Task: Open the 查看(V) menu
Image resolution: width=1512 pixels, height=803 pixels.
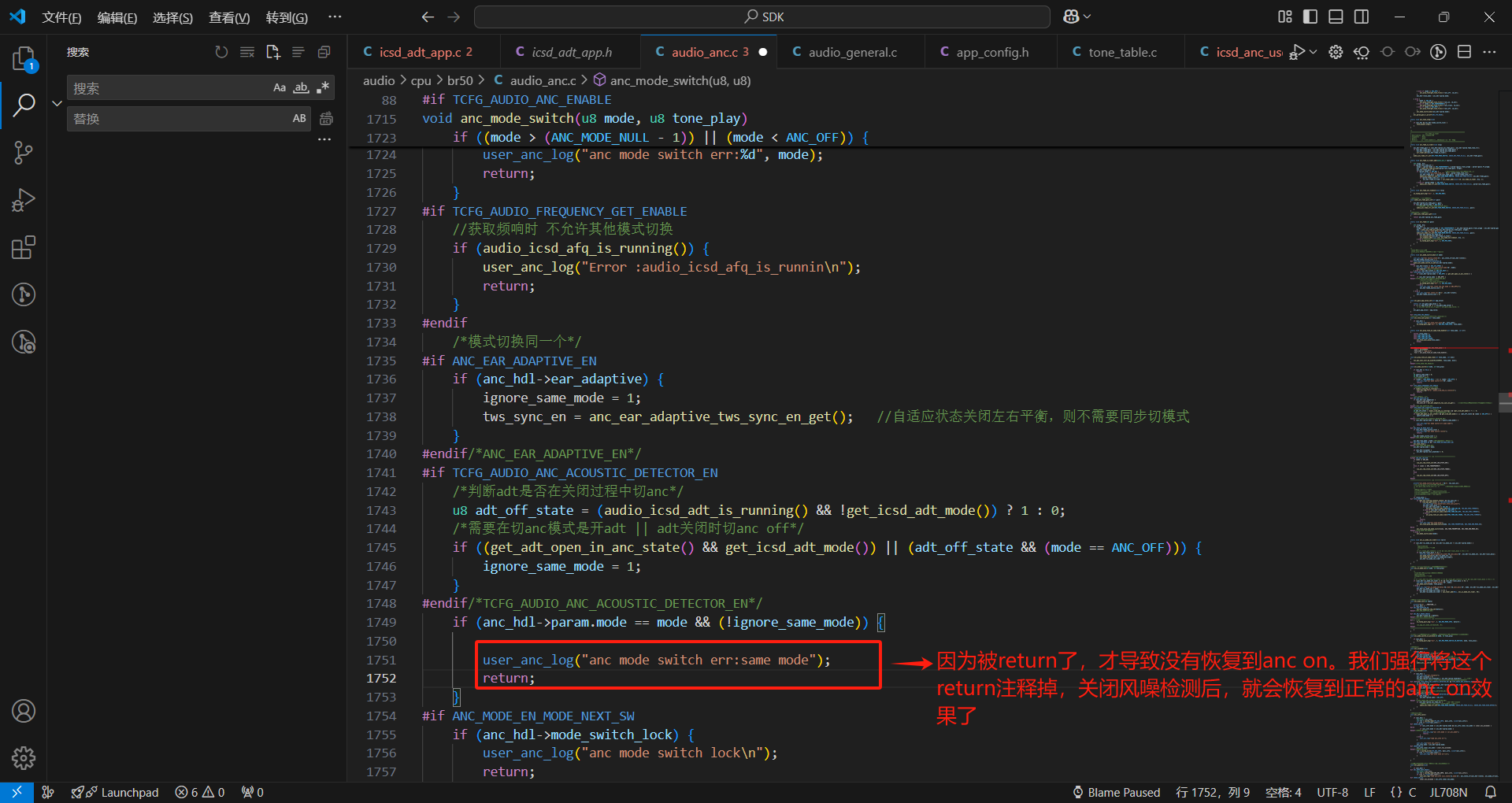Action: click(x=229, y=17)
